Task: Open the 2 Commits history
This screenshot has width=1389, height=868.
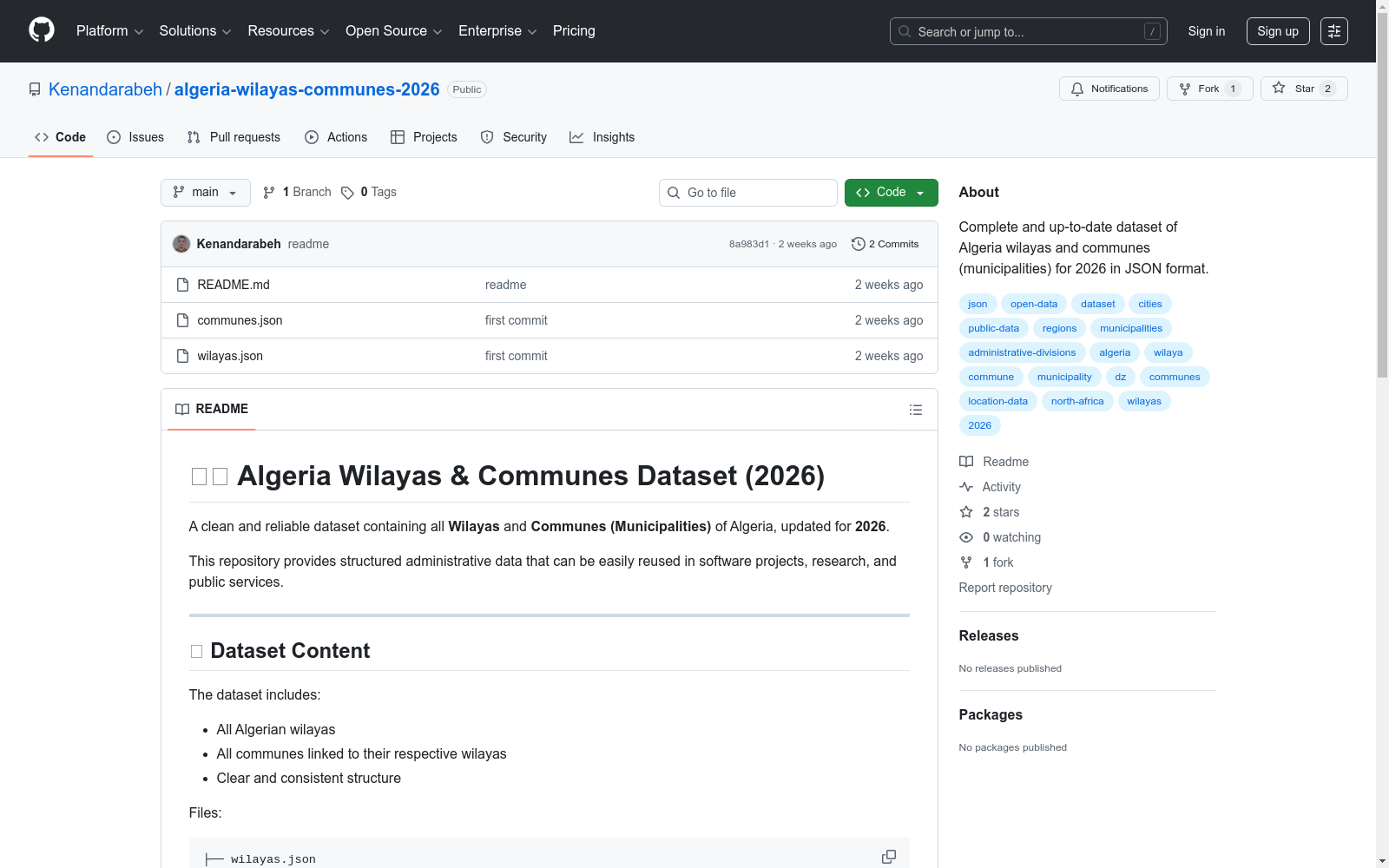Action: click(x=885, y=244)
